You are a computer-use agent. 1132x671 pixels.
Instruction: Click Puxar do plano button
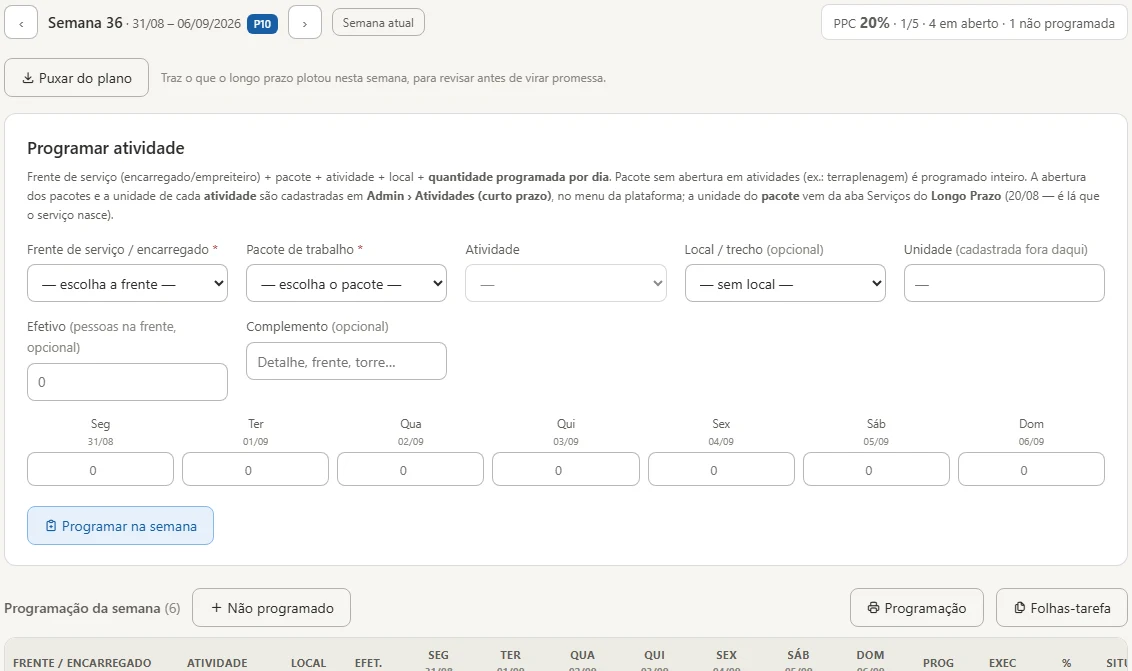pyautogui.click(x=77, y=78)
